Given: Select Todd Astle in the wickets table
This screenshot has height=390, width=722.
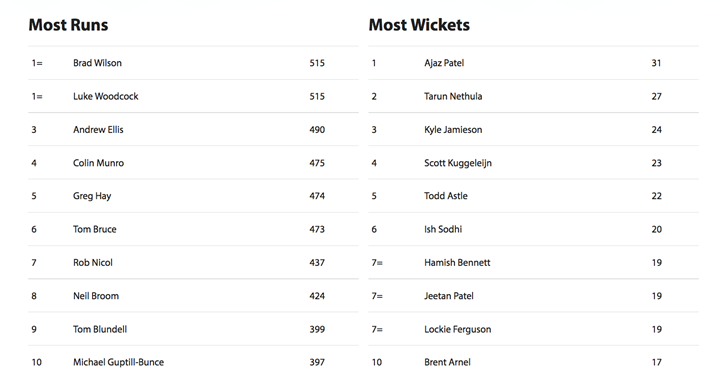Looking at the screenshot, I should [446, 196].
